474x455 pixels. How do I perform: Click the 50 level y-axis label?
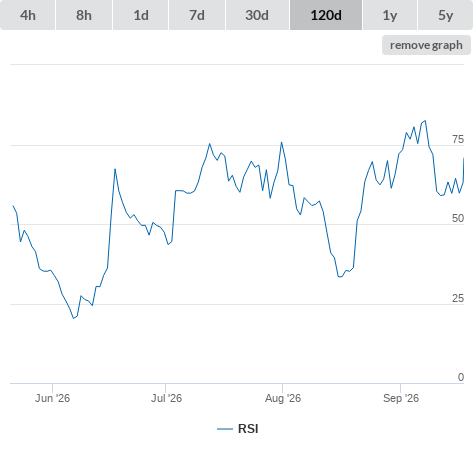(x=458, y=218)
